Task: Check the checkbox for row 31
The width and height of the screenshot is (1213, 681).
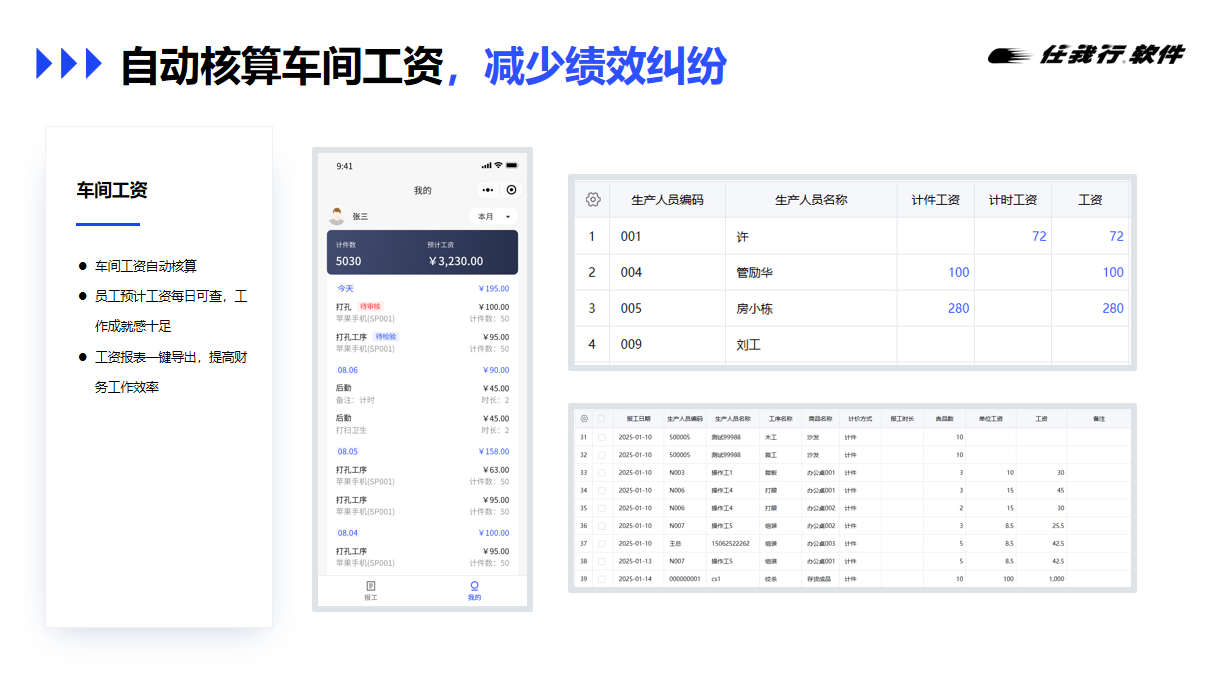Action: coord(601,437)
